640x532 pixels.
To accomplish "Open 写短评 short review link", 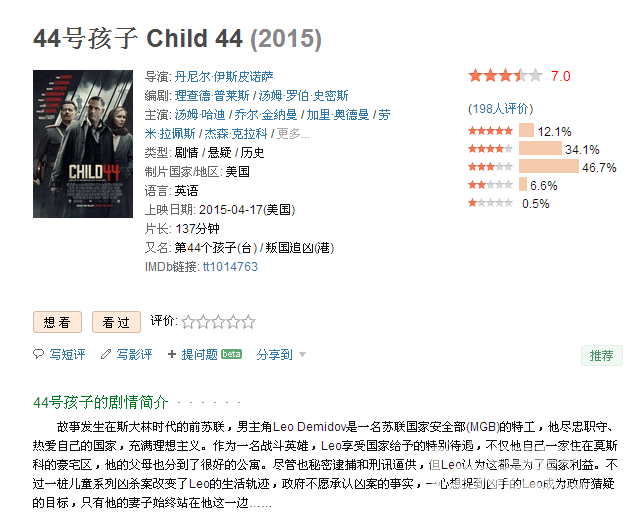I will [67, 354].
